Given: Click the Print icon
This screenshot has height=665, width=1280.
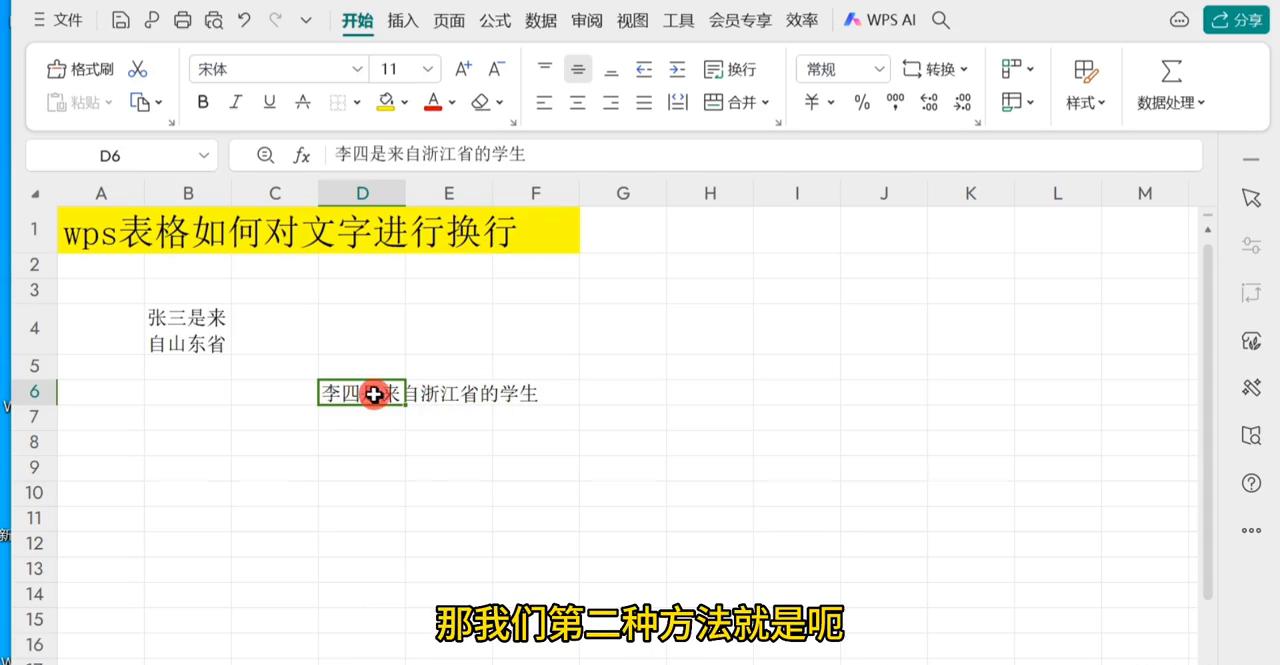Looking at the screenshot, I should (x=182, y=20).
